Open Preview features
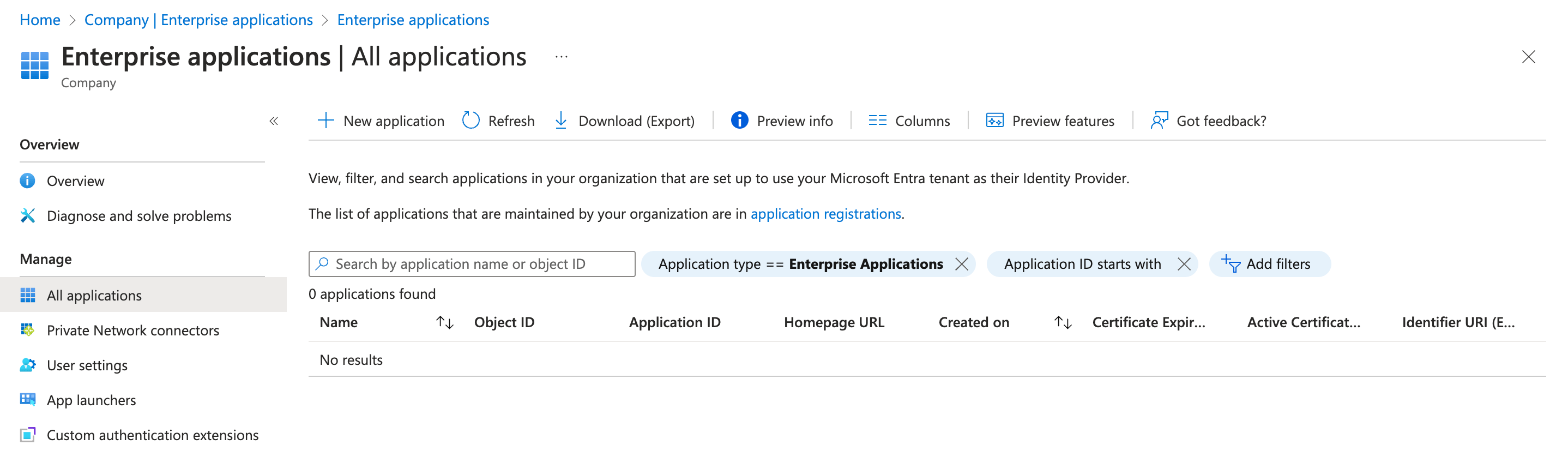The height and width of the screenshot is (457, 1568). (1050, 121)
